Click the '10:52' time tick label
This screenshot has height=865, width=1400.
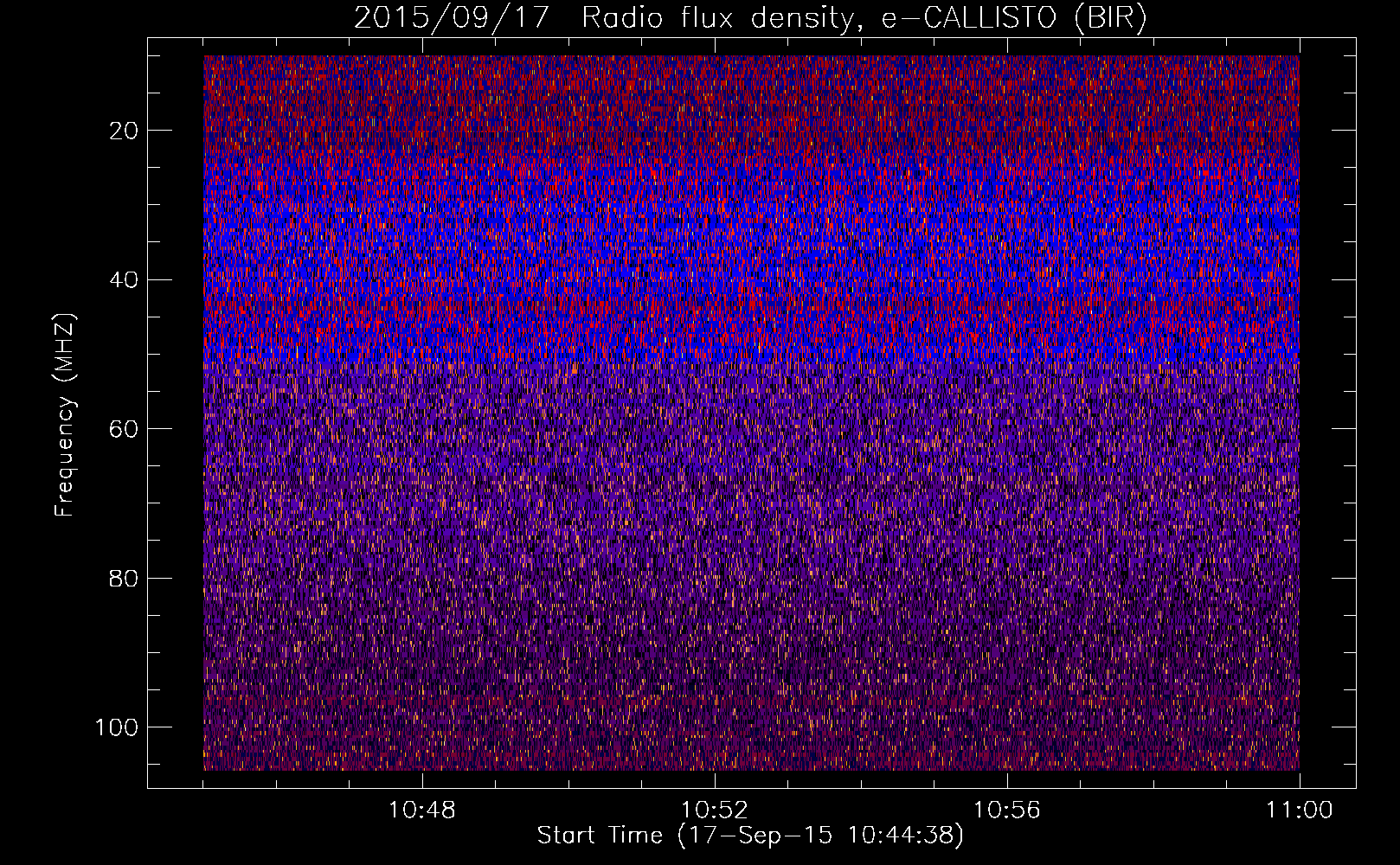[714, 811]
